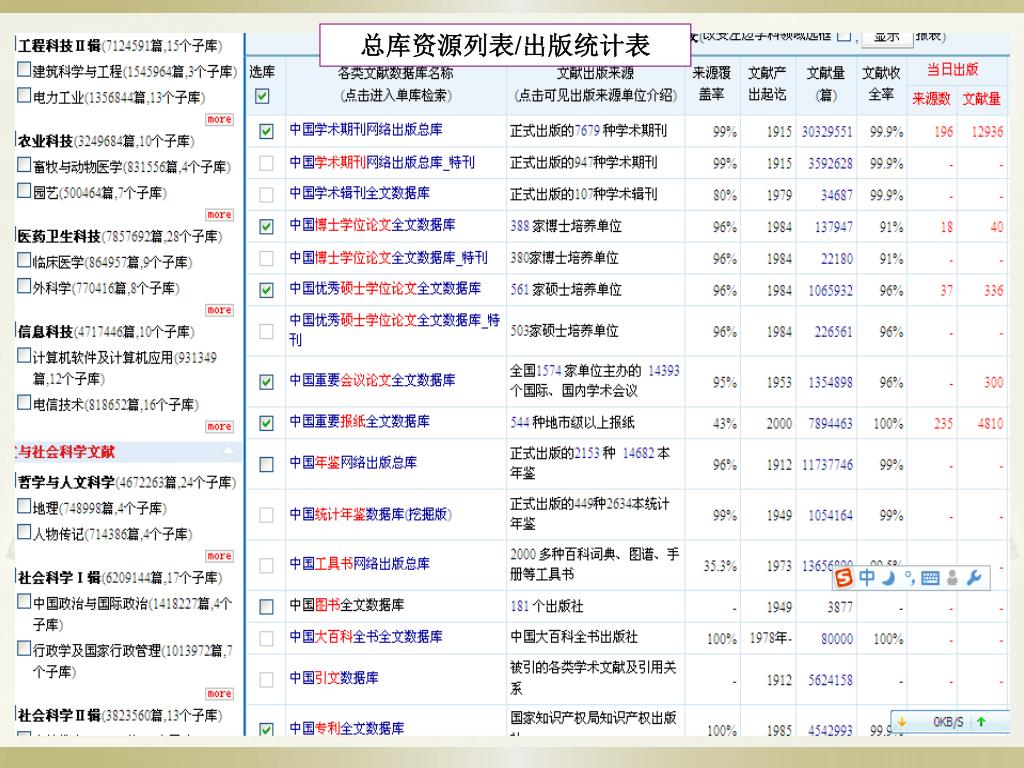Select the 工程科技Ⅱ辑 category heading
This screenshot has width=1024, height=768.
pyautogui.click(x=59, y=46)
